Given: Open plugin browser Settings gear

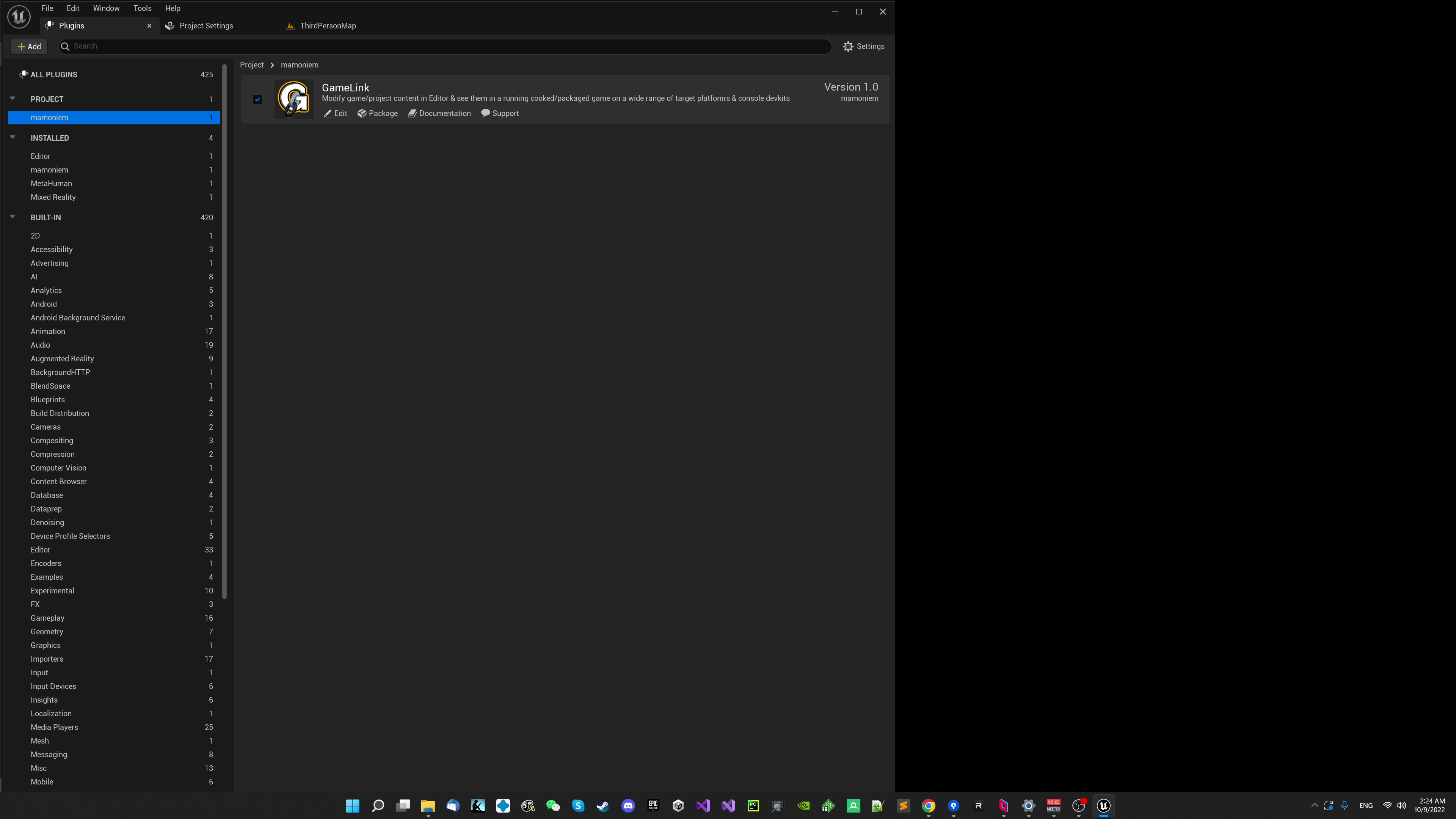Looking at the screenshot, I should (848, 46).
